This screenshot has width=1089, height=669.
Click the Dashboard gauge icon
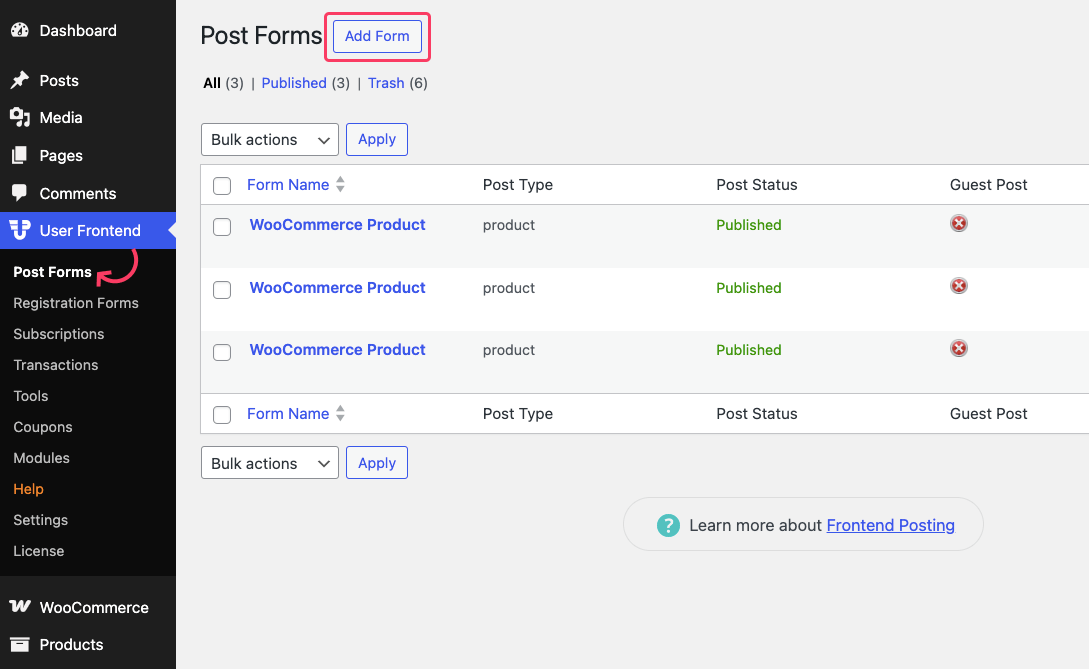tap(20, 30)
